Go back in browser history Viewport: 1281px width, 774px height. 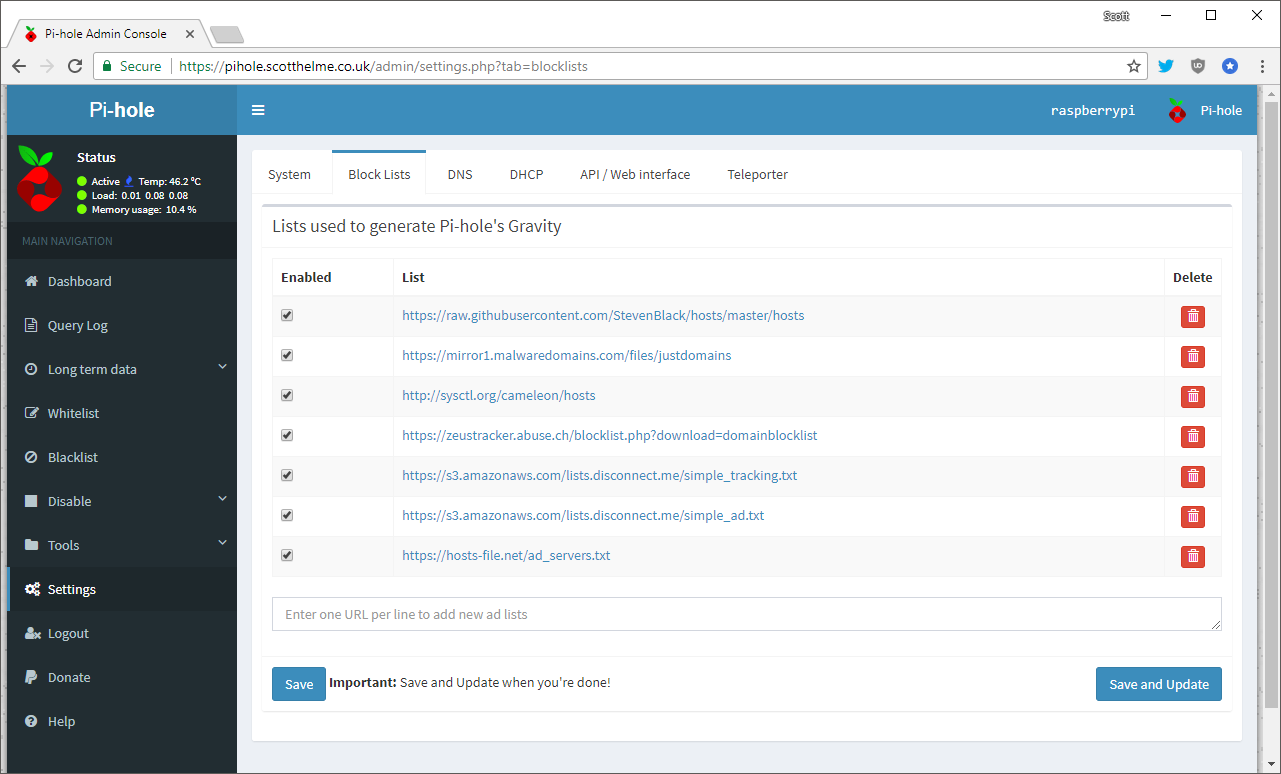[x=19, y=66]
